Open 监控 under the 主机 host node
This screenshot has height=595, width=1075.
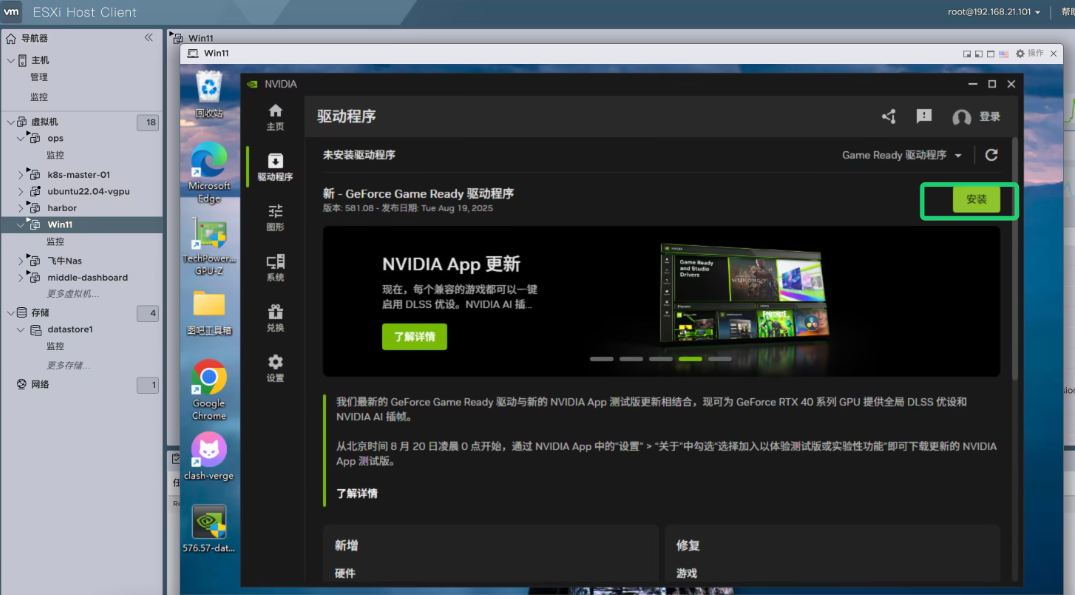39,97
